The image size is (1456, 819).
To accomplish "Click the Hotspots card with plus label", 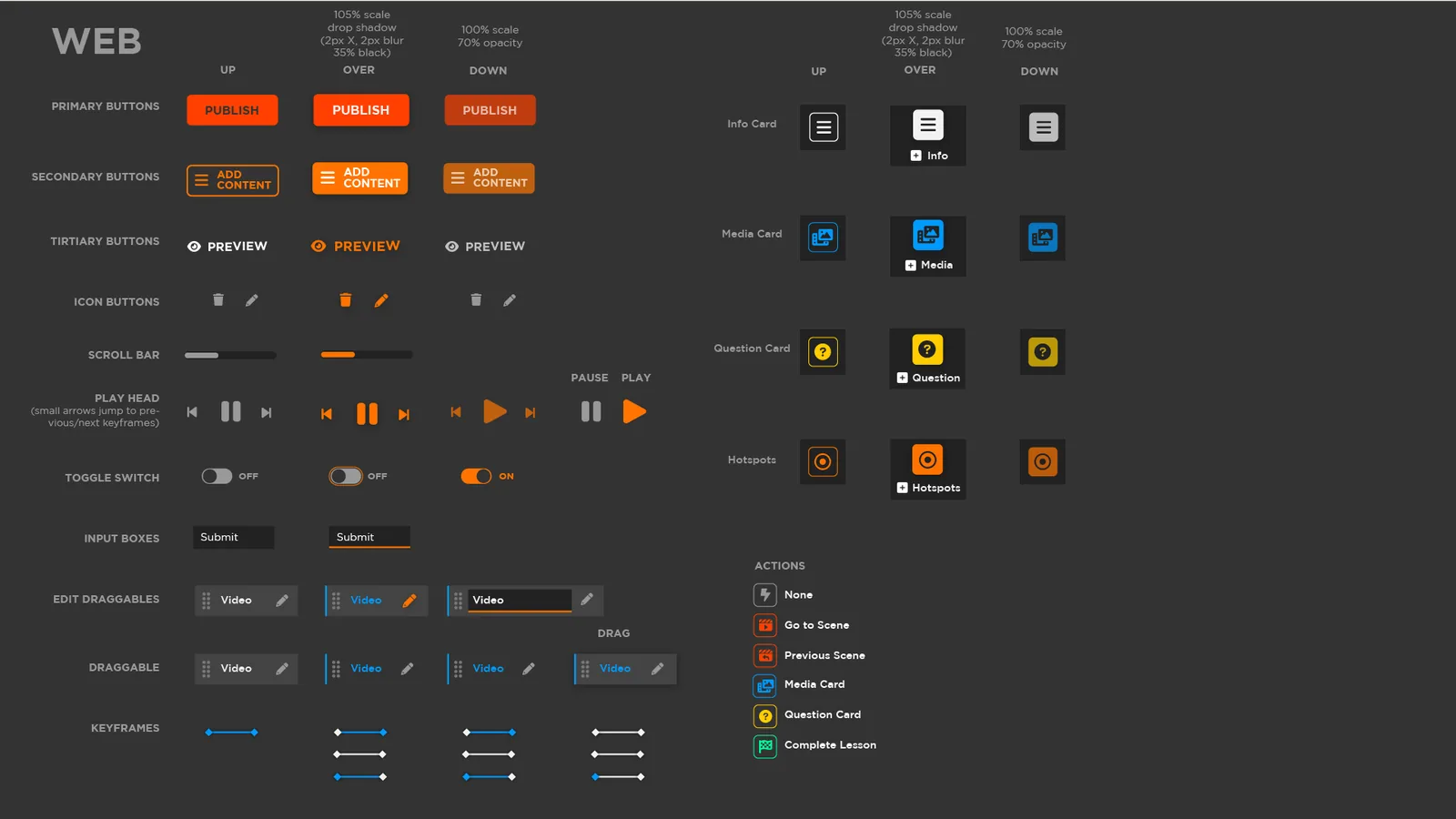I will 928,470.
